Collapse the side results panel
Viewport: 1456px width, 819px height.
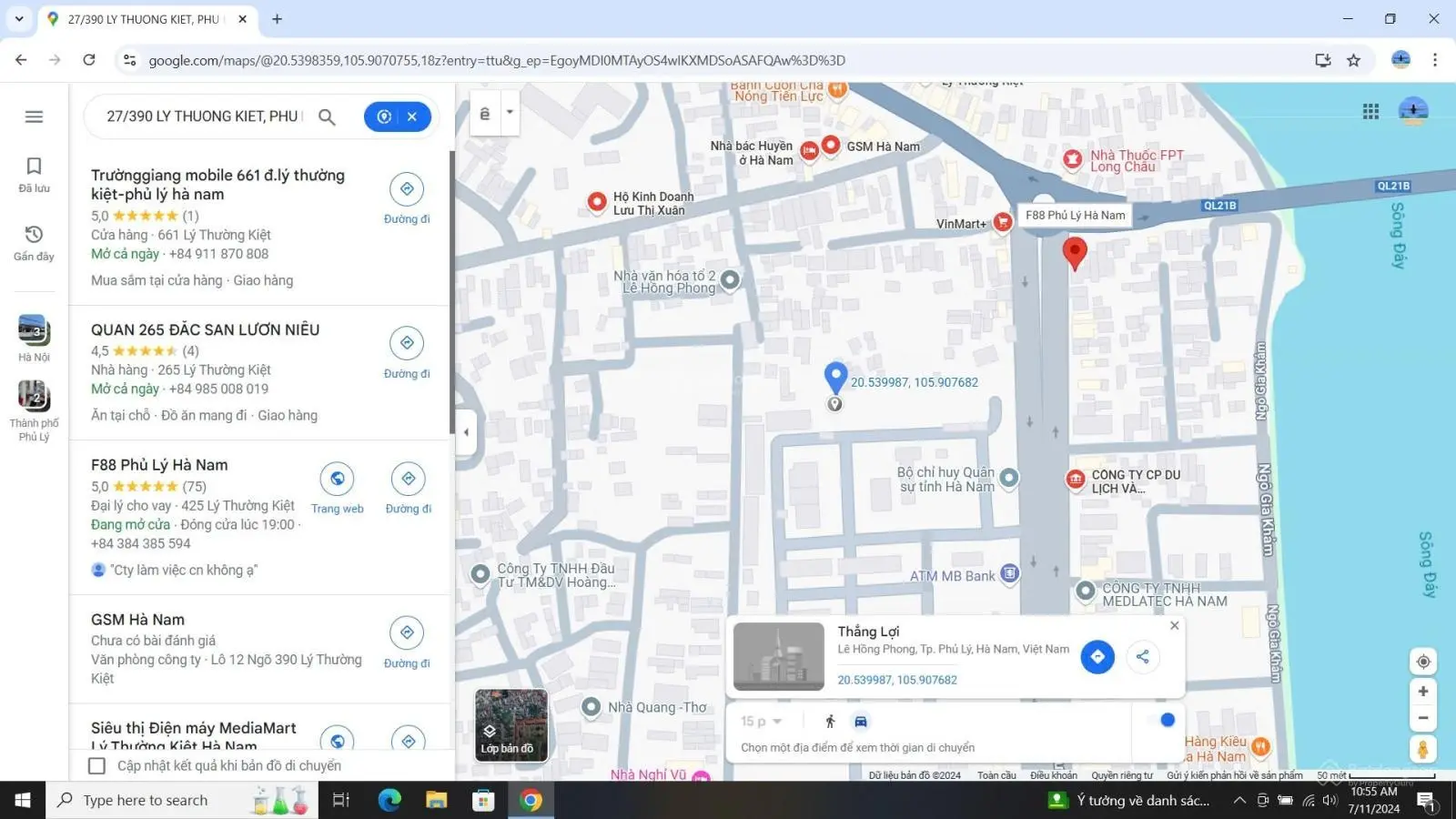[466, 432]
